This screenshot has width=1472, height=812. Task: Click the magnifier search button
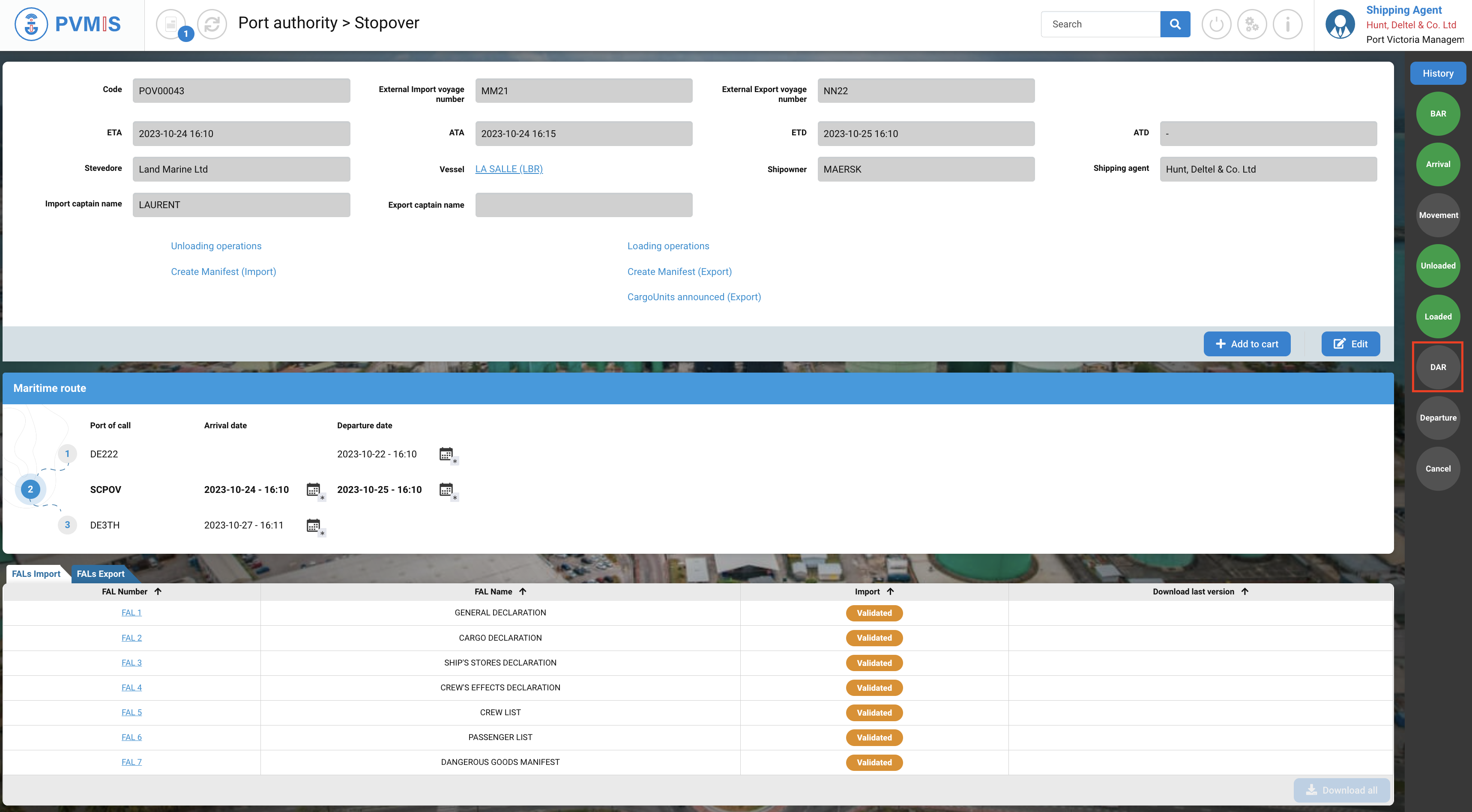pyautogui.click(x=1175, y=24)
